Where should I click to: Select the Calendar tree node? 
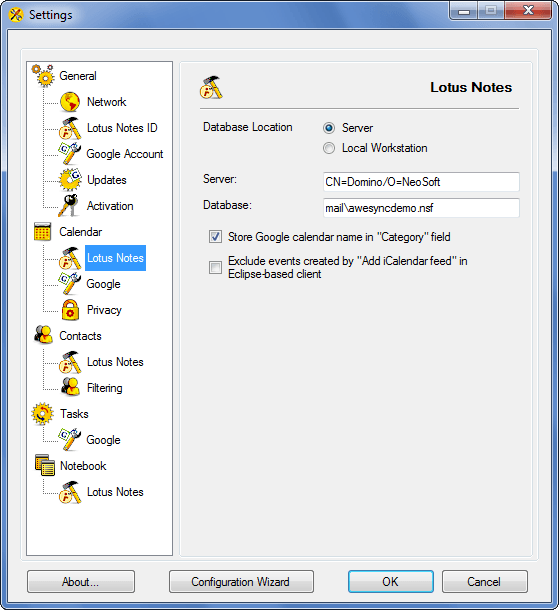(81, 232)
